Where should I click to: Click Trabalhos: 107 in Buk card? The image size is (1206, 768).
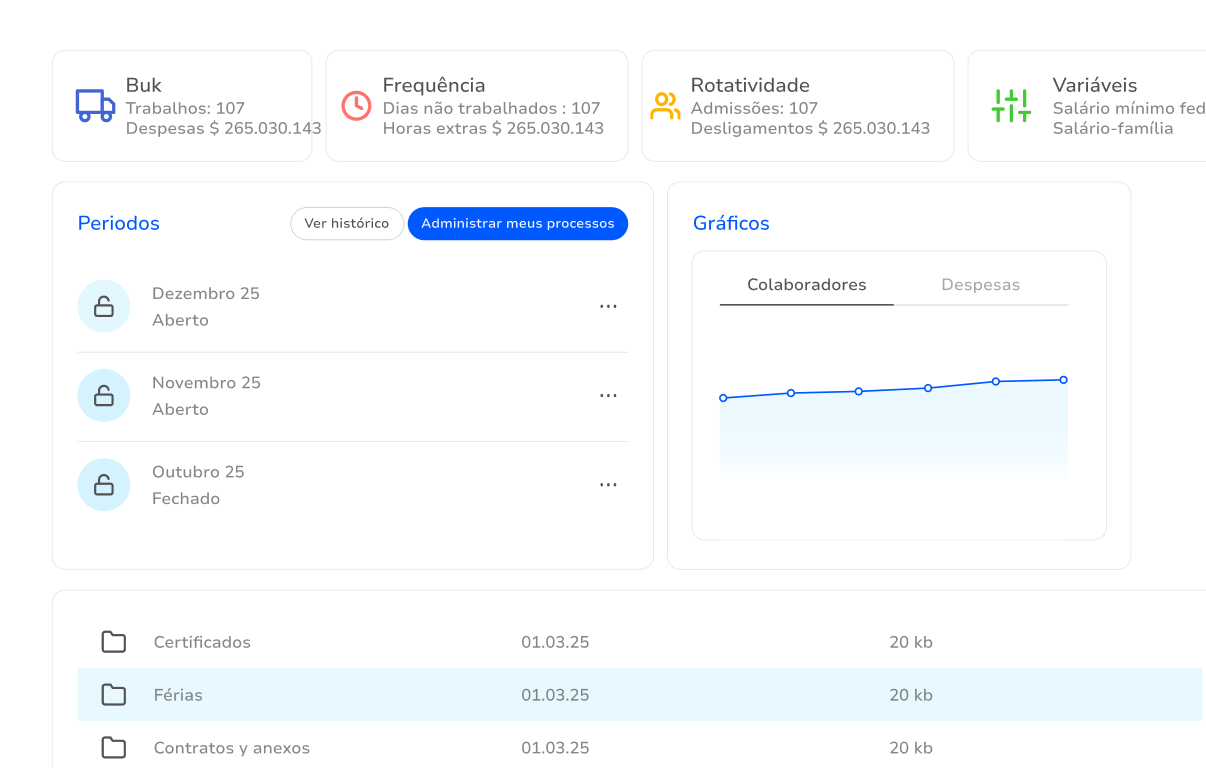click(x=185, y=108)
